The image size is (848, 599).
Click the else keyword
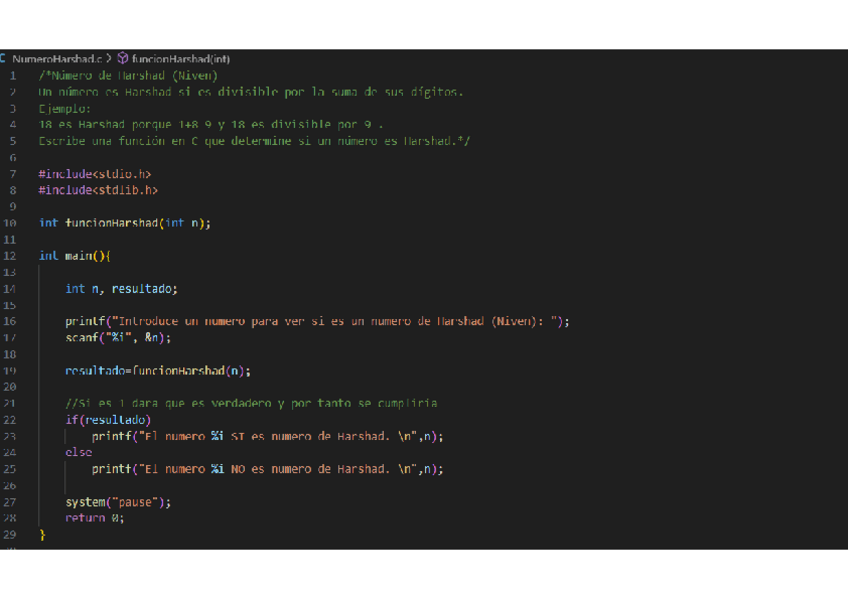[78, 453]
